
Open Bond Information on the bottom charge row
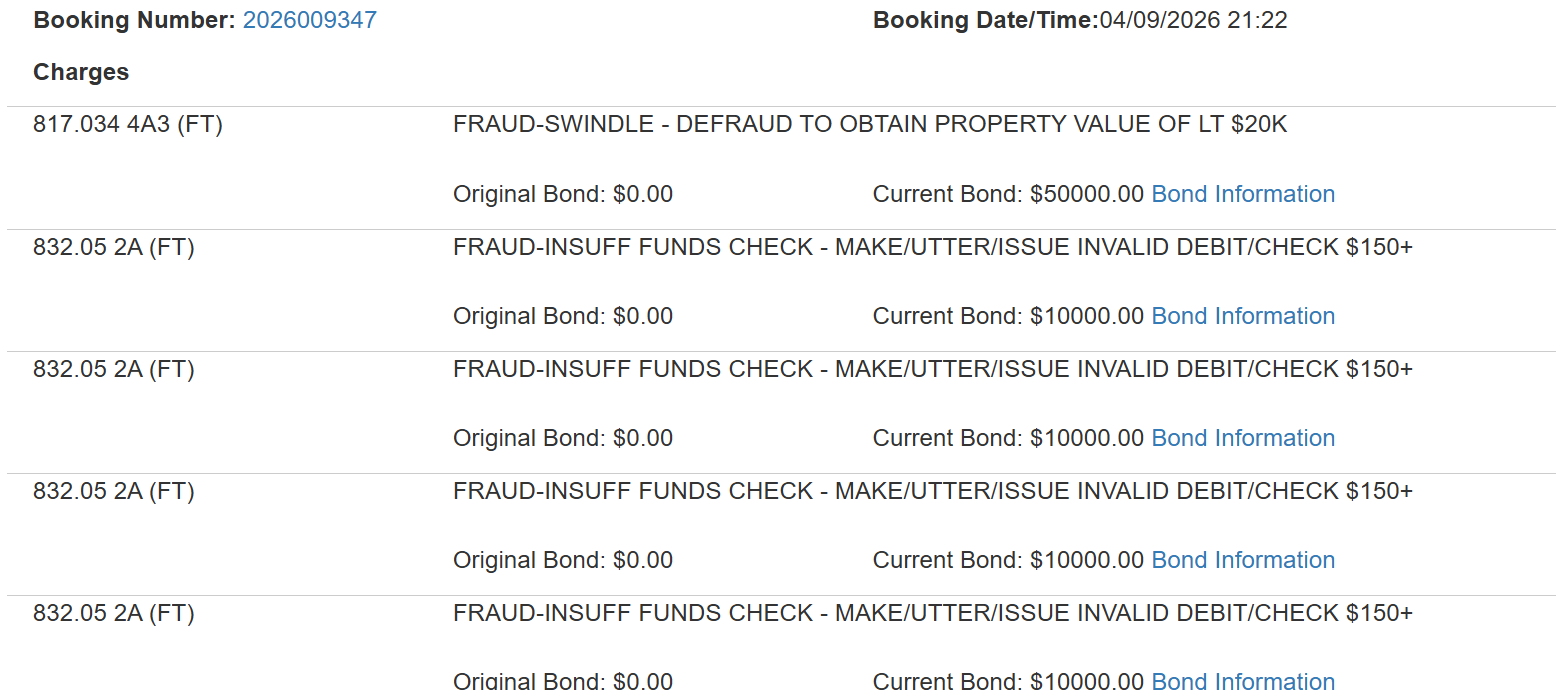[1243, 681]
